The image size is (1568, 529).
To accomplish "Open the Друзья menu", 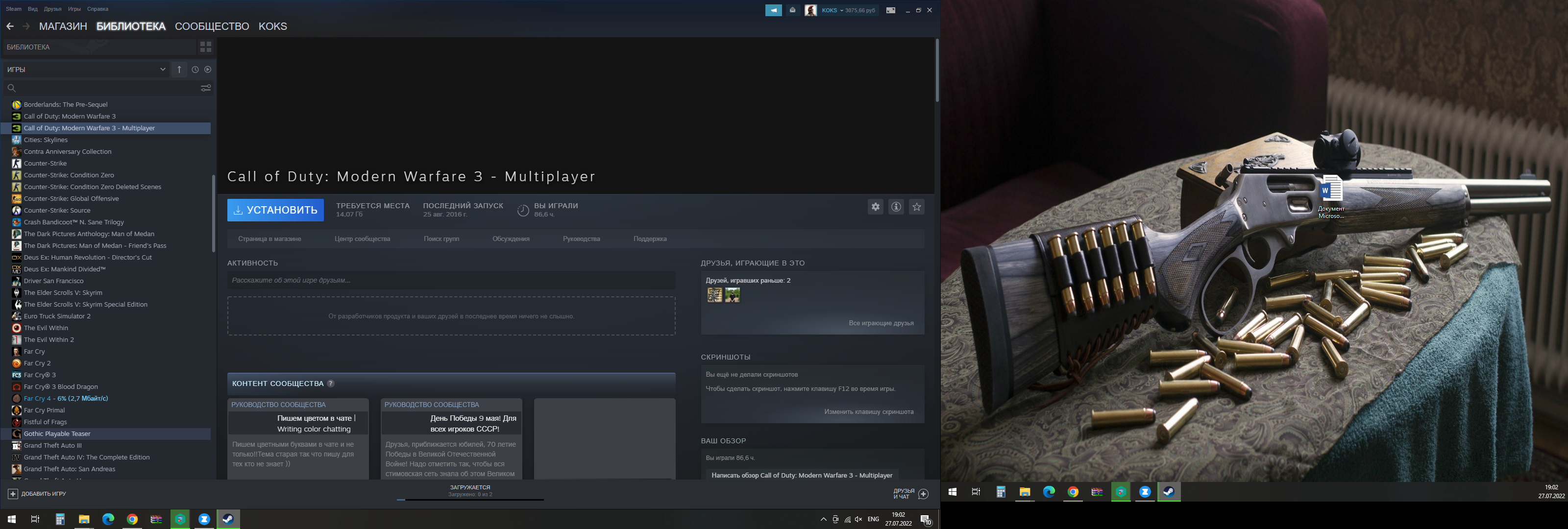I will [53, 9].
